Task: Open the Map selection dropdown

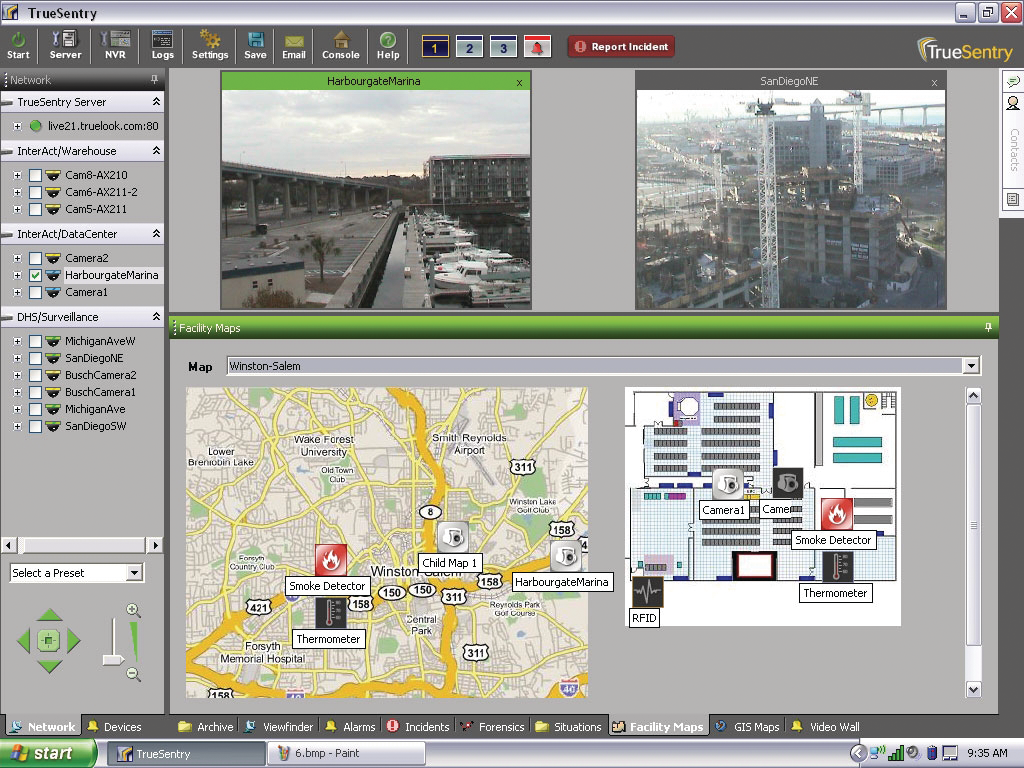Action: coord(970,366)
